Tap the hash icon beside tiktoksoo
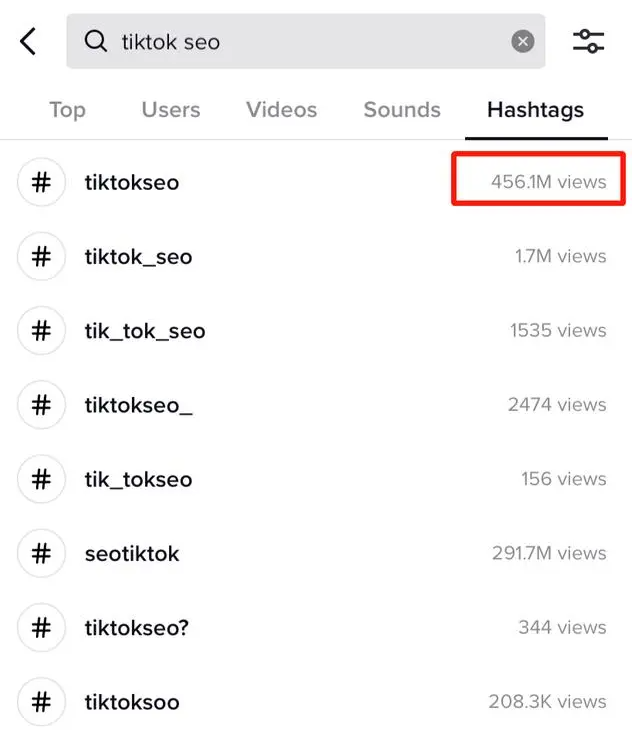The width and height of the screenshot is (632, 731). coord(41,701)
